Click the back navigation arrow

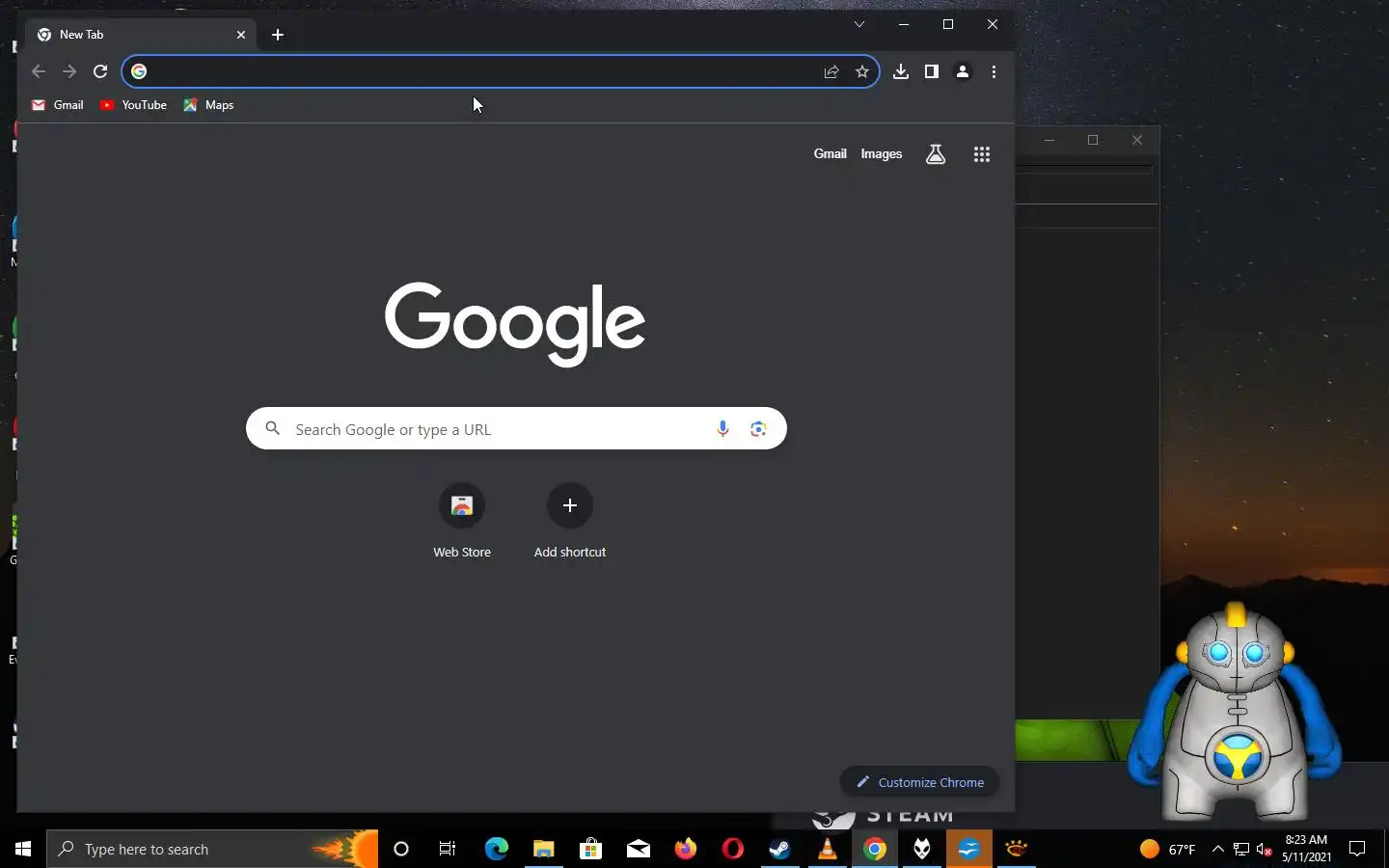tap(39, 71)
